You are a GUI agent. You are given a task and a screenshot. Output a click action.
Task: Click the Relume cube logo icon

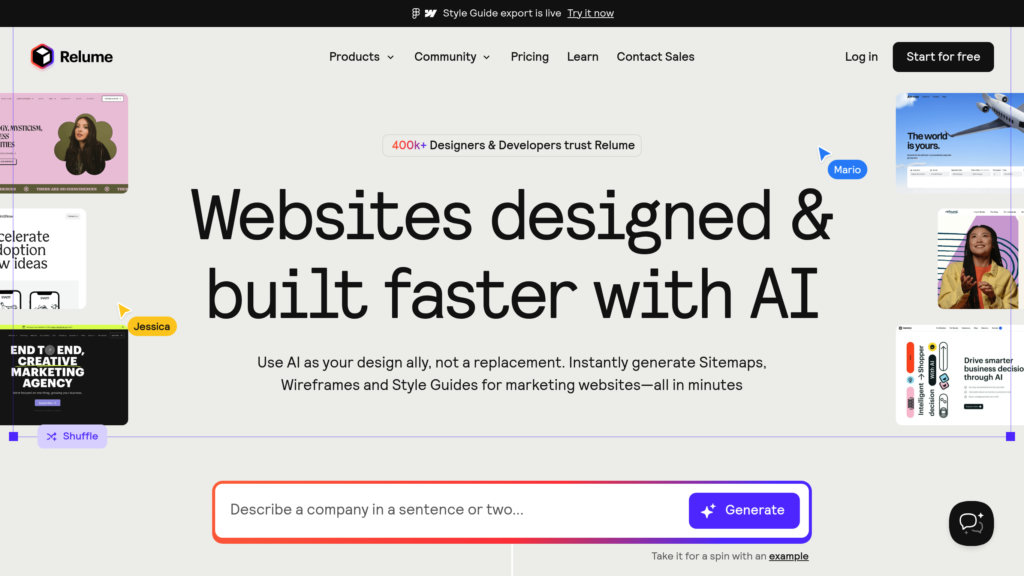pyautogui.click(x=41, y=57)
